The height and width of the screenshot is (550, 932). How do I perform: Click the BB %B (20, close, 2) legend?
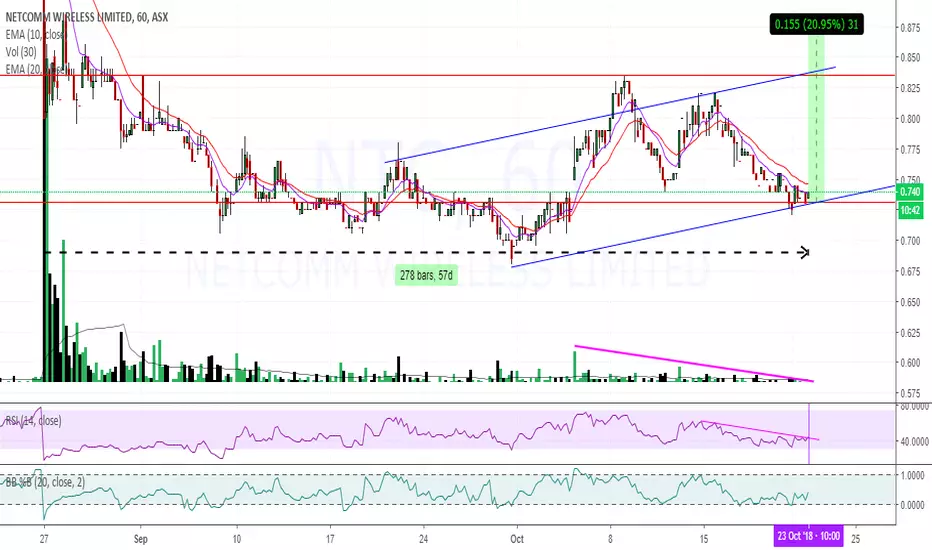click(45, 482)
